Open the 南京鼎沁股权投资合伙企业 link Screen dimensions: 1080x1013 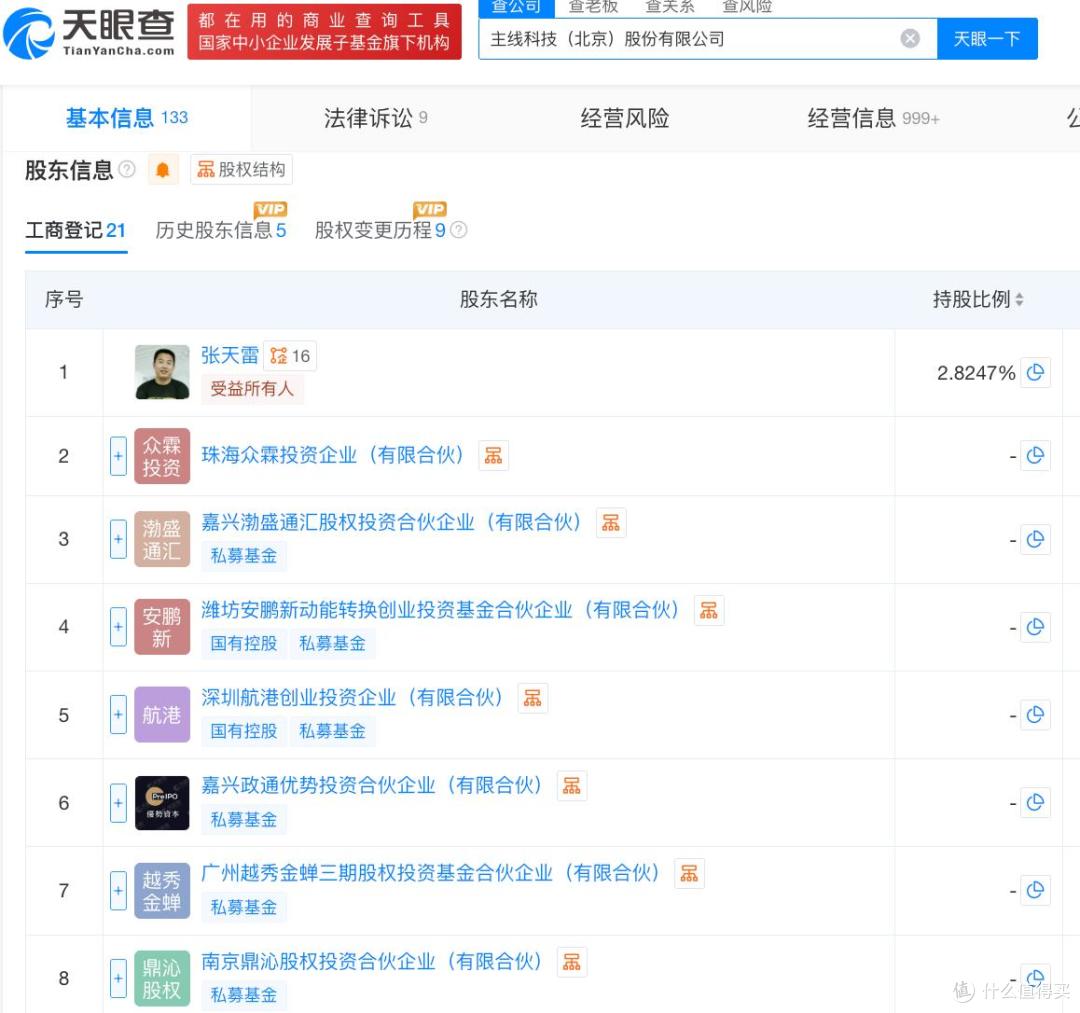372,961
